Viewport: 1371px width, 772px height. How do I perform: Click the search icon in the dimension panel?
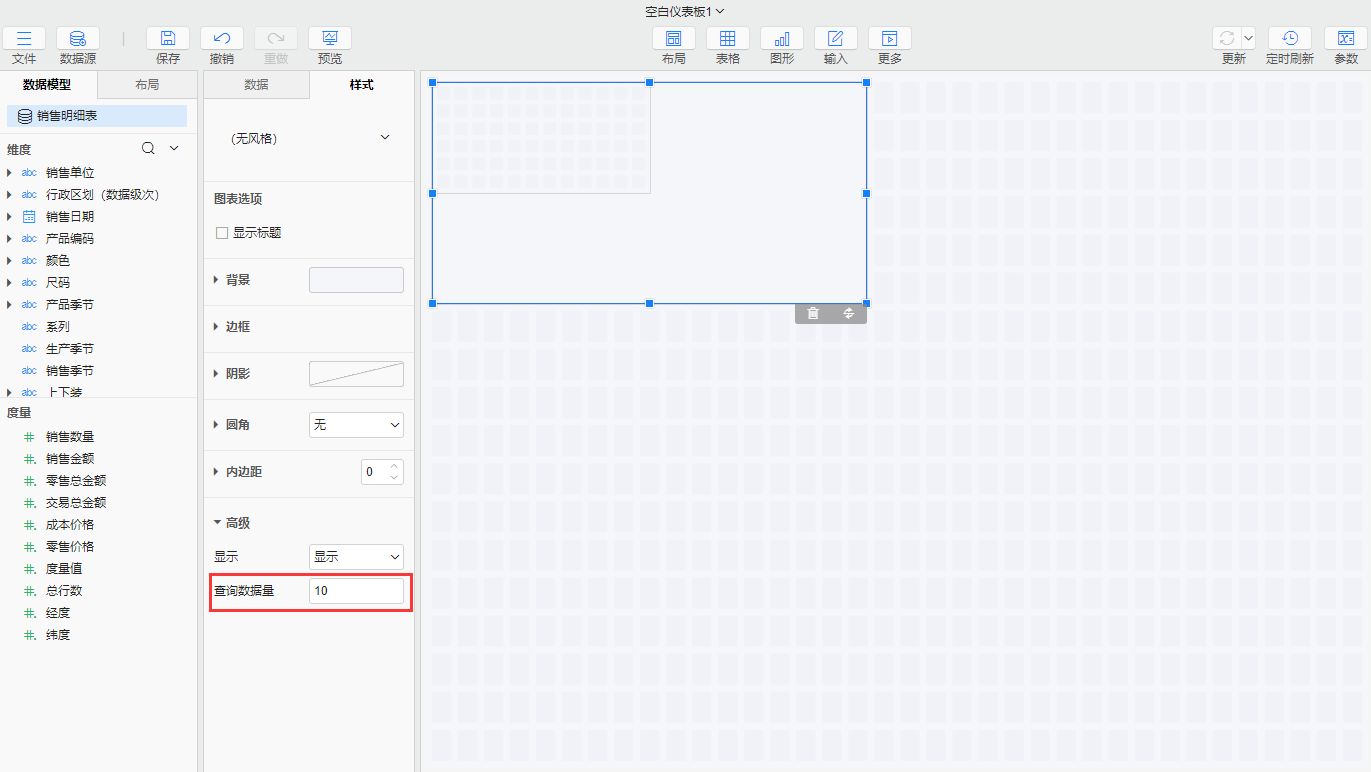(148, 149)
